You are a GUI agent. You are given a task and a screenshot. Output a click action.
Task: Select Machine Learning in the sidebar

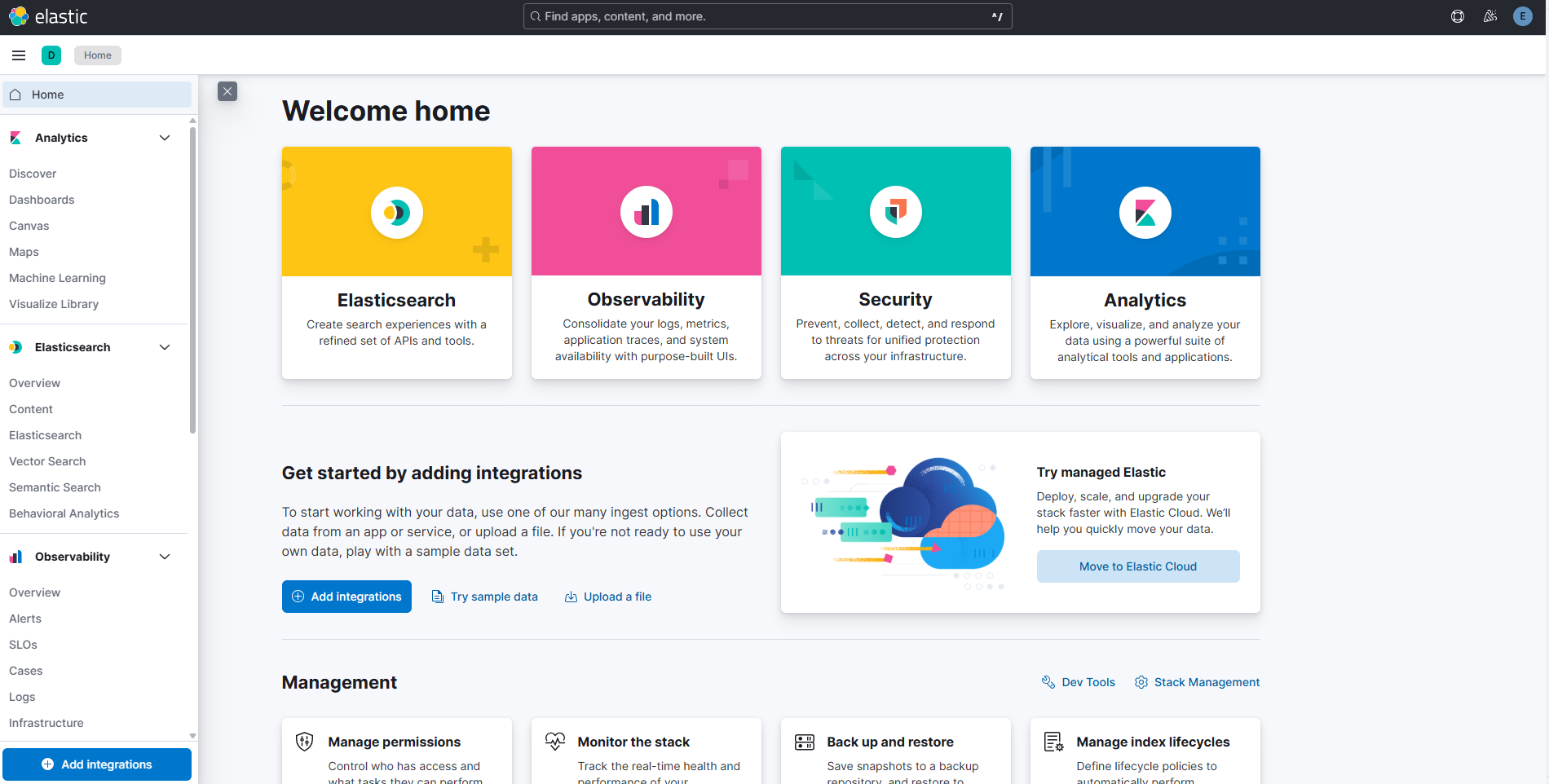pos(57,278)
